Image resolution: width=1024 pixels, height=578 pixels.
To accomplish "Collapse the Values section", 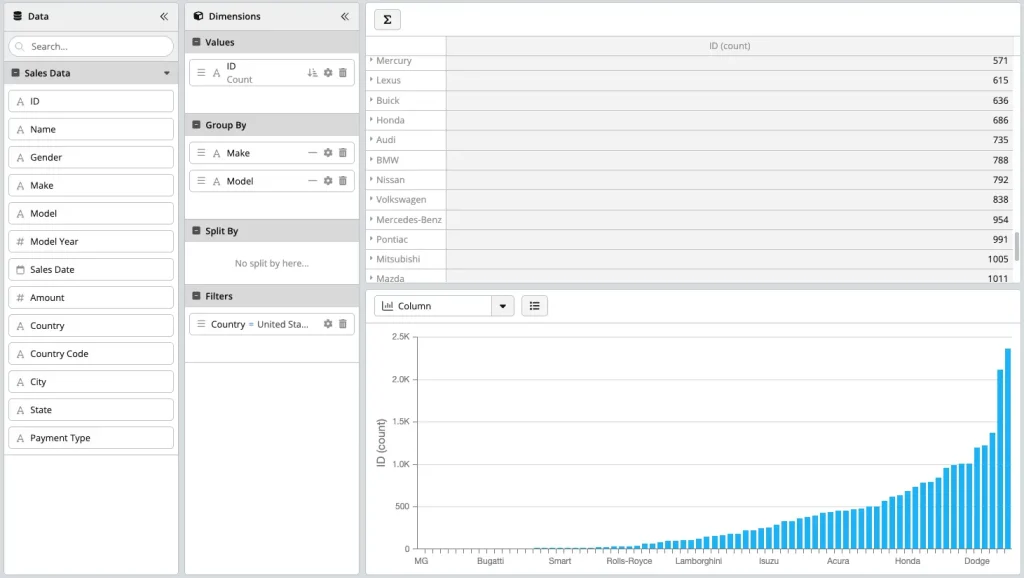I will coord(197,43).
